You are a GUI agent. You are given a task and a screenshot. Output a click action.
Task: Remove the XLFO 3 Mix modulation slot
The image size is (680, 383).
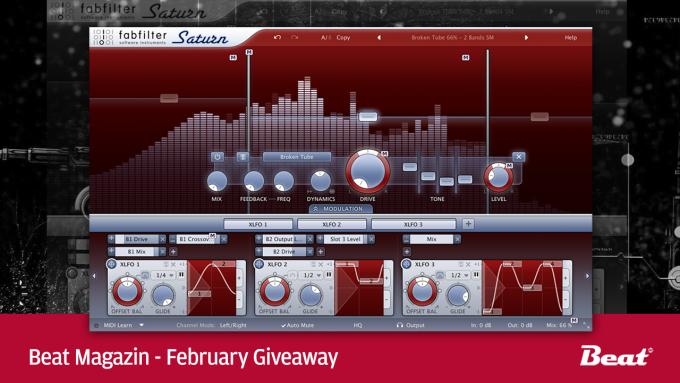pyautogui.click(x=457, y=239)
